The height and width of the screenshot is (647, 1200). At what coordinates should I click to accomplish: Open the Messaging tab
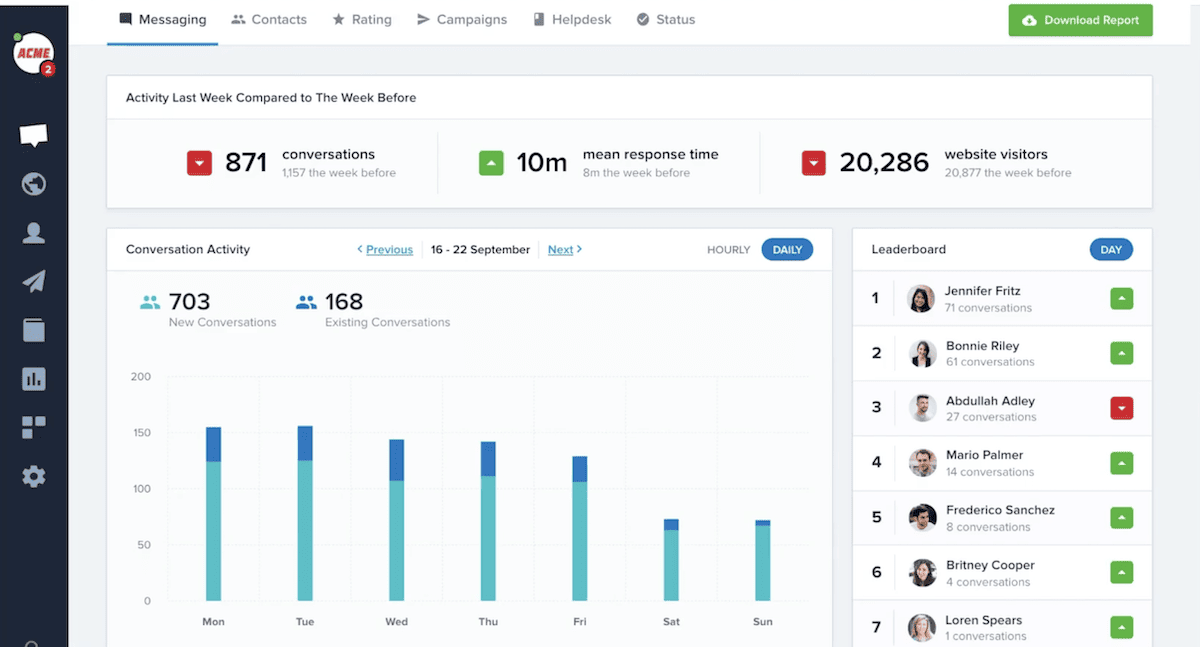coord(162,20)
